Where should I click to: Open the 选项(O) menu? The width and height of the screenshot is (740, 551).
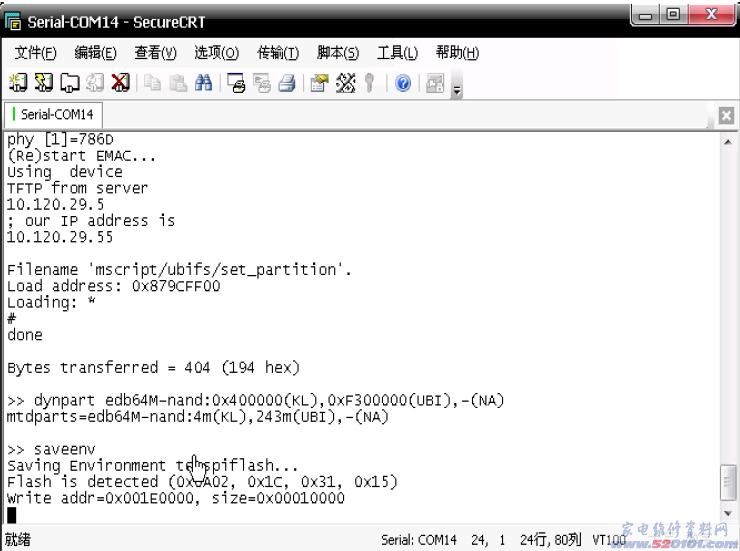click(x=216, y=52)
